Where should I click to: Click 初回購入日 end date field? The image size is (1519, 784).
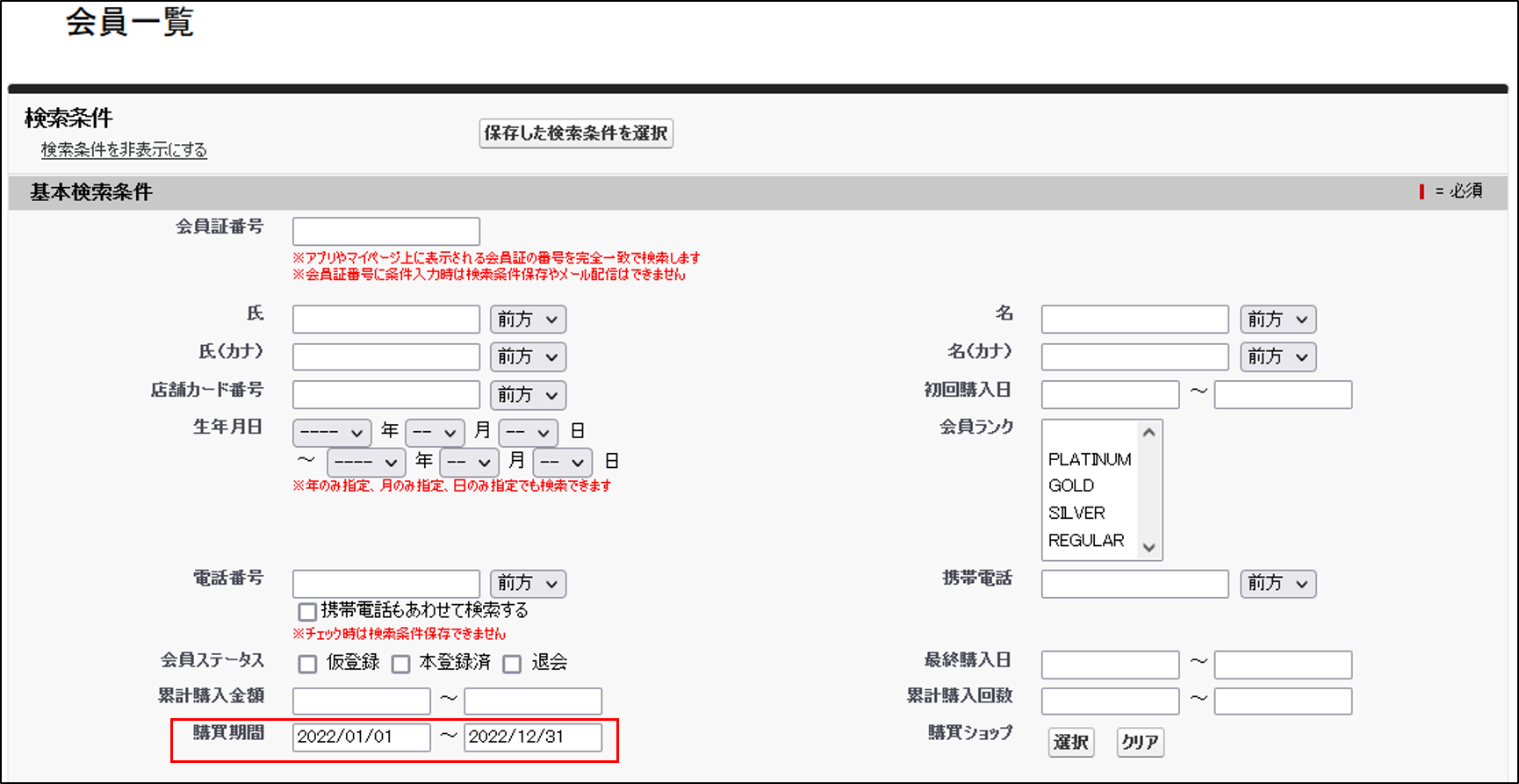1283,394
